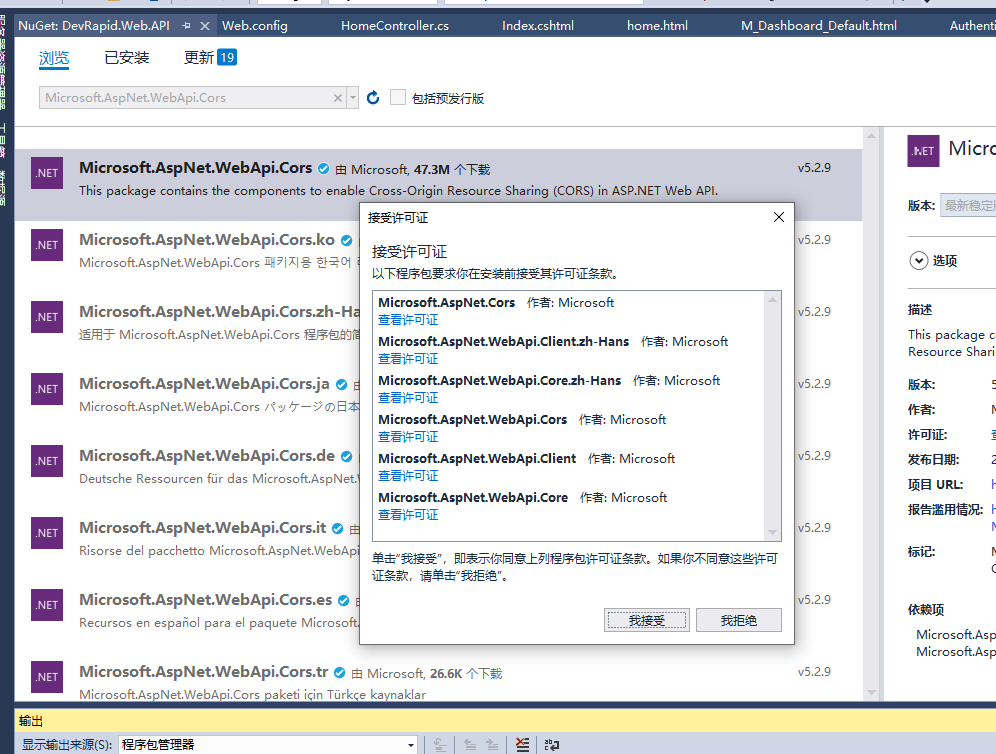Open the HomeController.cs tab
This screenshot has width=996, height=754.
click(x=394, y=26)
